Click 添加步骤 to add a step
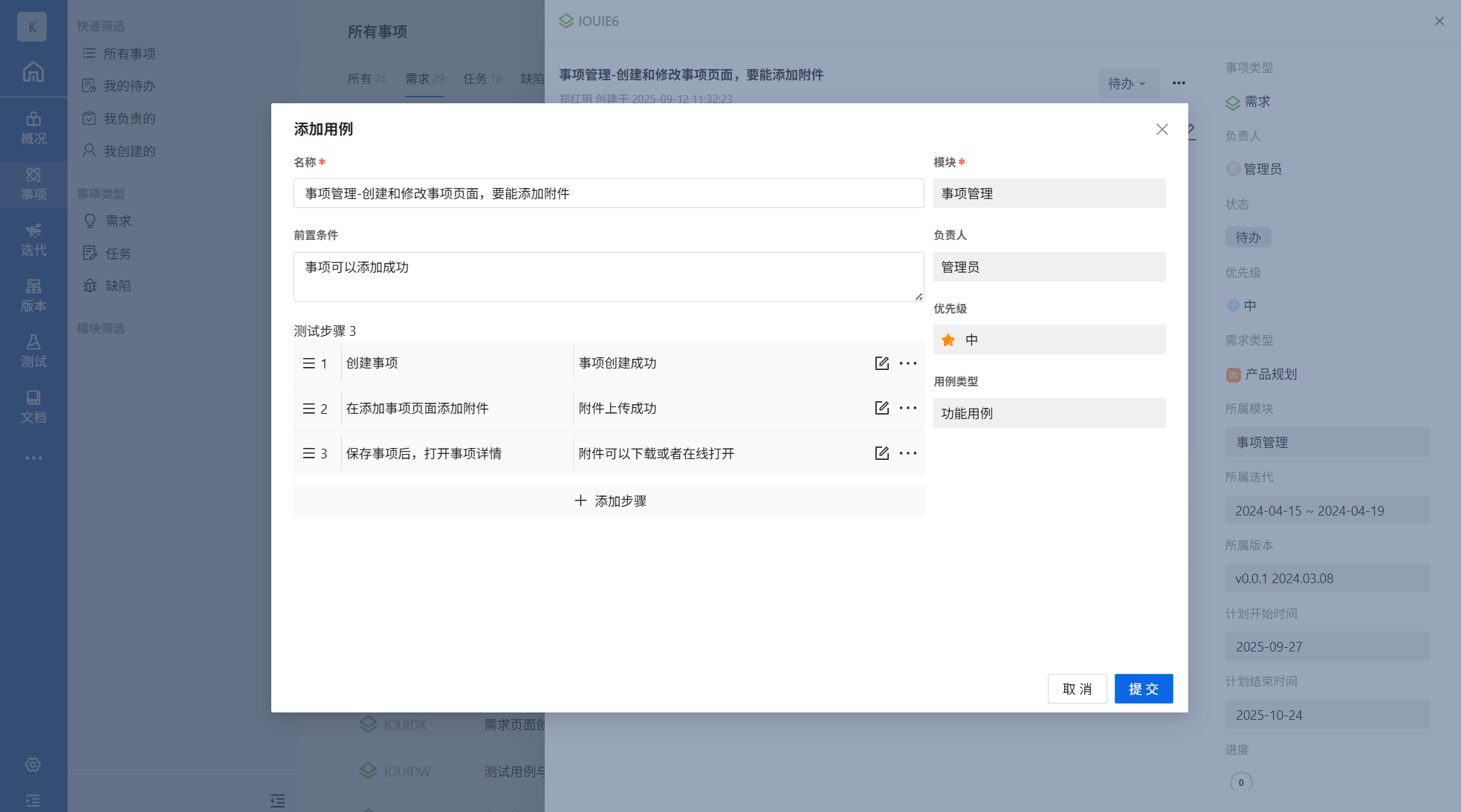The width and height of the screenshot is (1461, 812). pyautogui.click(x=609, y=501)
